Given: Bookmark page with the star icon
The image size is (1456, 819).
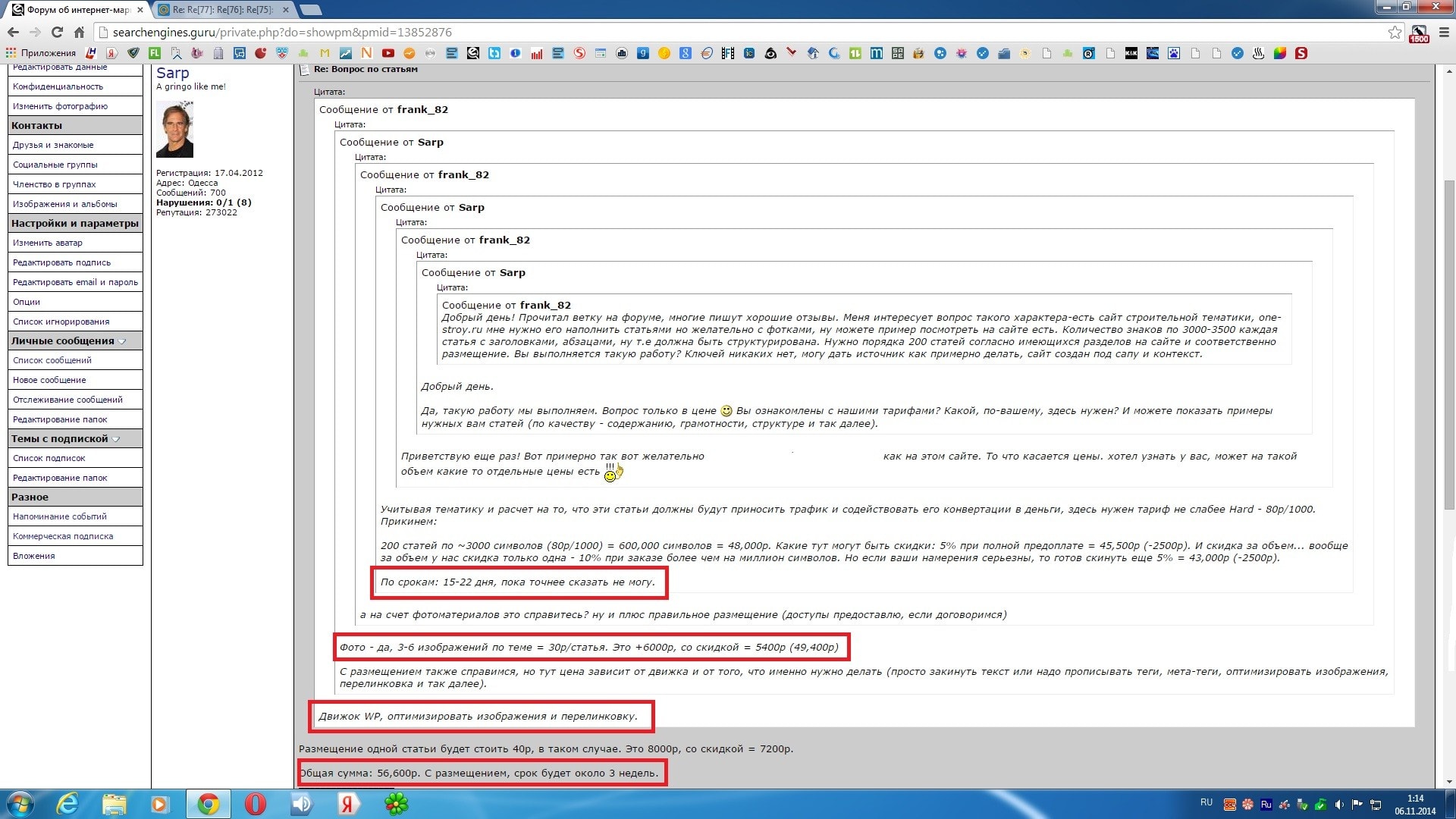Looking at the screenshot, I should click(x=1394, y=32).
